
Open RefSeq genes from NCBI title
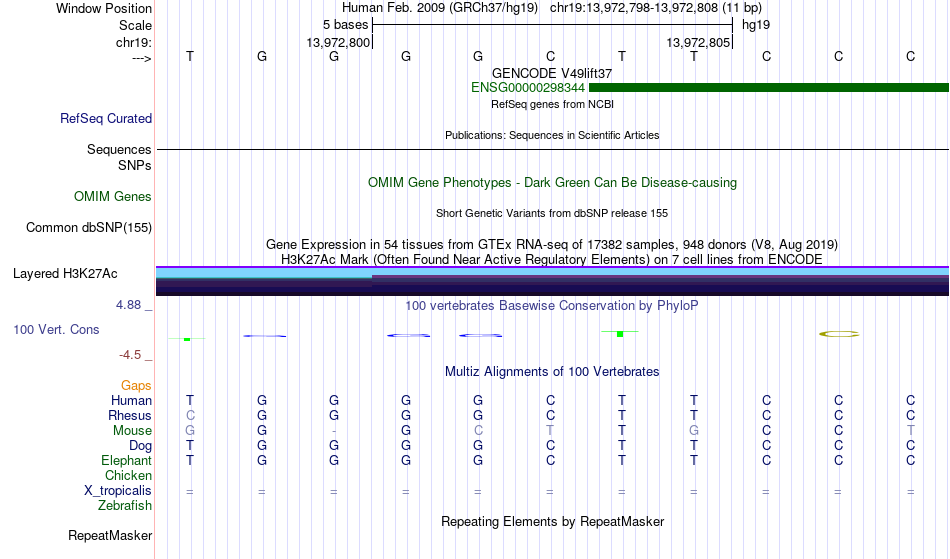click(x=552, y=104)
